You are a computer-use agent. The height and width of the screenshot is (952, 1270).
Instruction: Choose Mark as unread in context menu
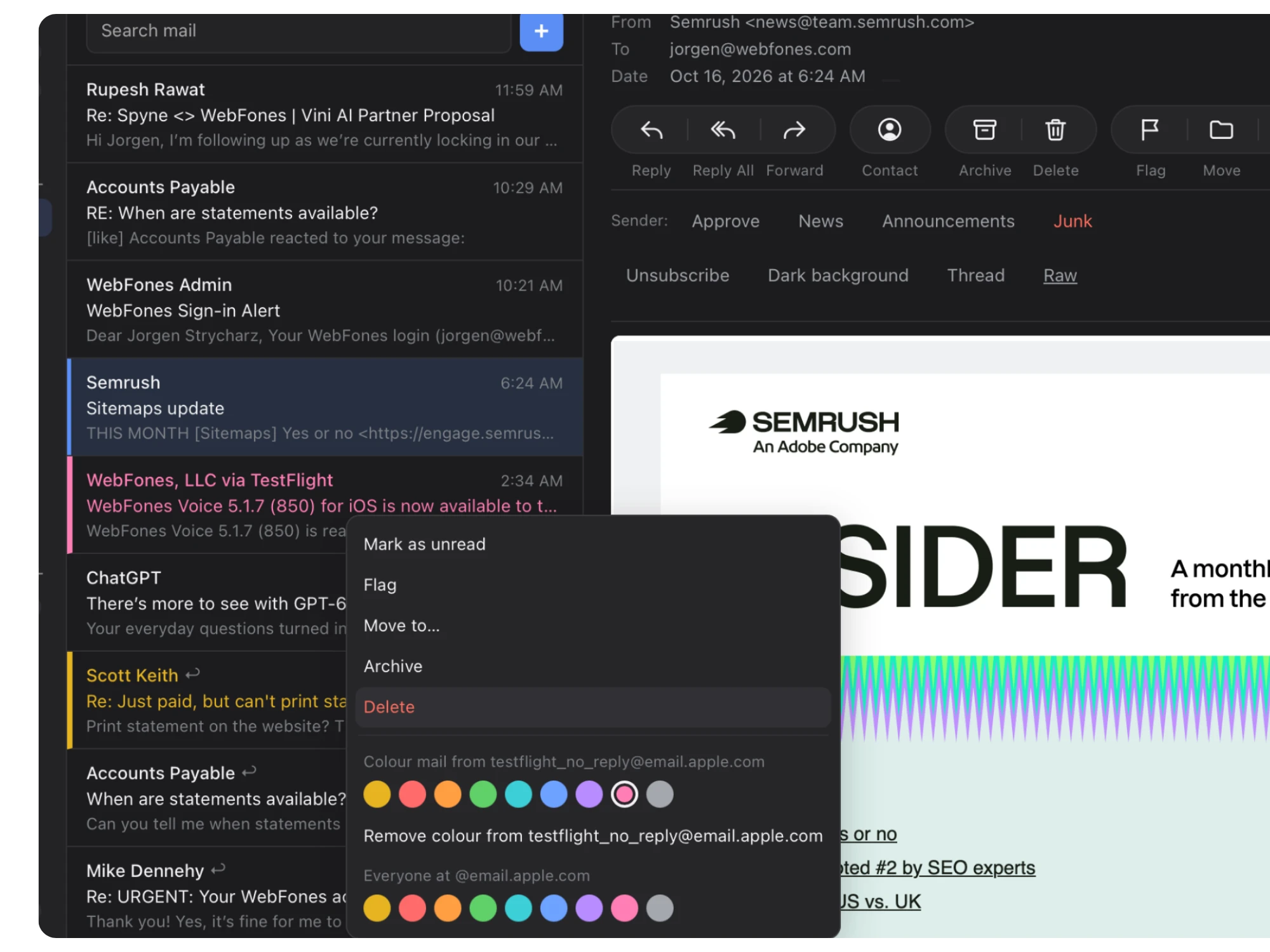pyautogui.click(x=593, y=544)
